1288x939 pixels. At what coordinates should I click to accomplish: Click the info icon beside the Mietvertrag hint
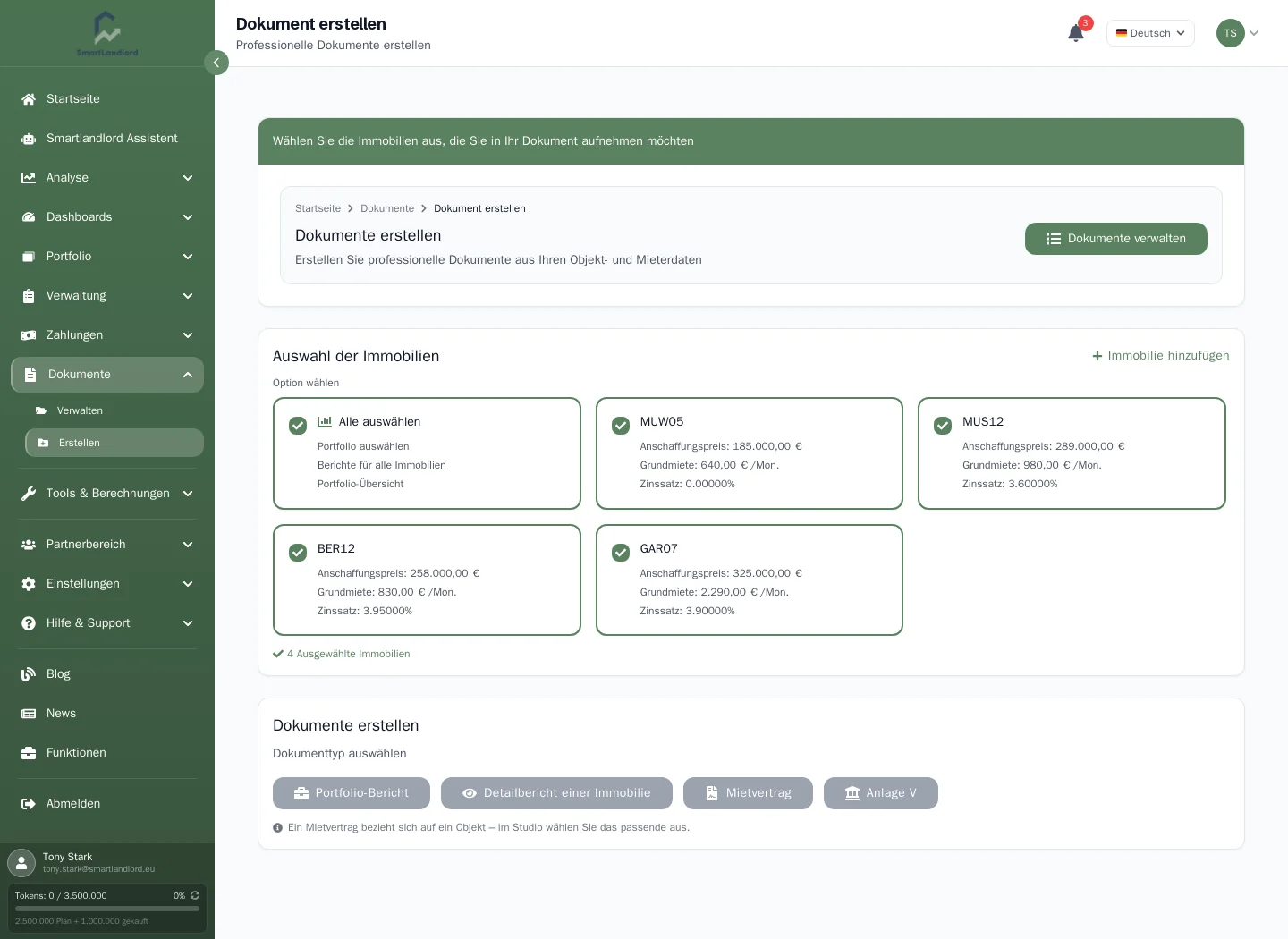click(278, 828)
